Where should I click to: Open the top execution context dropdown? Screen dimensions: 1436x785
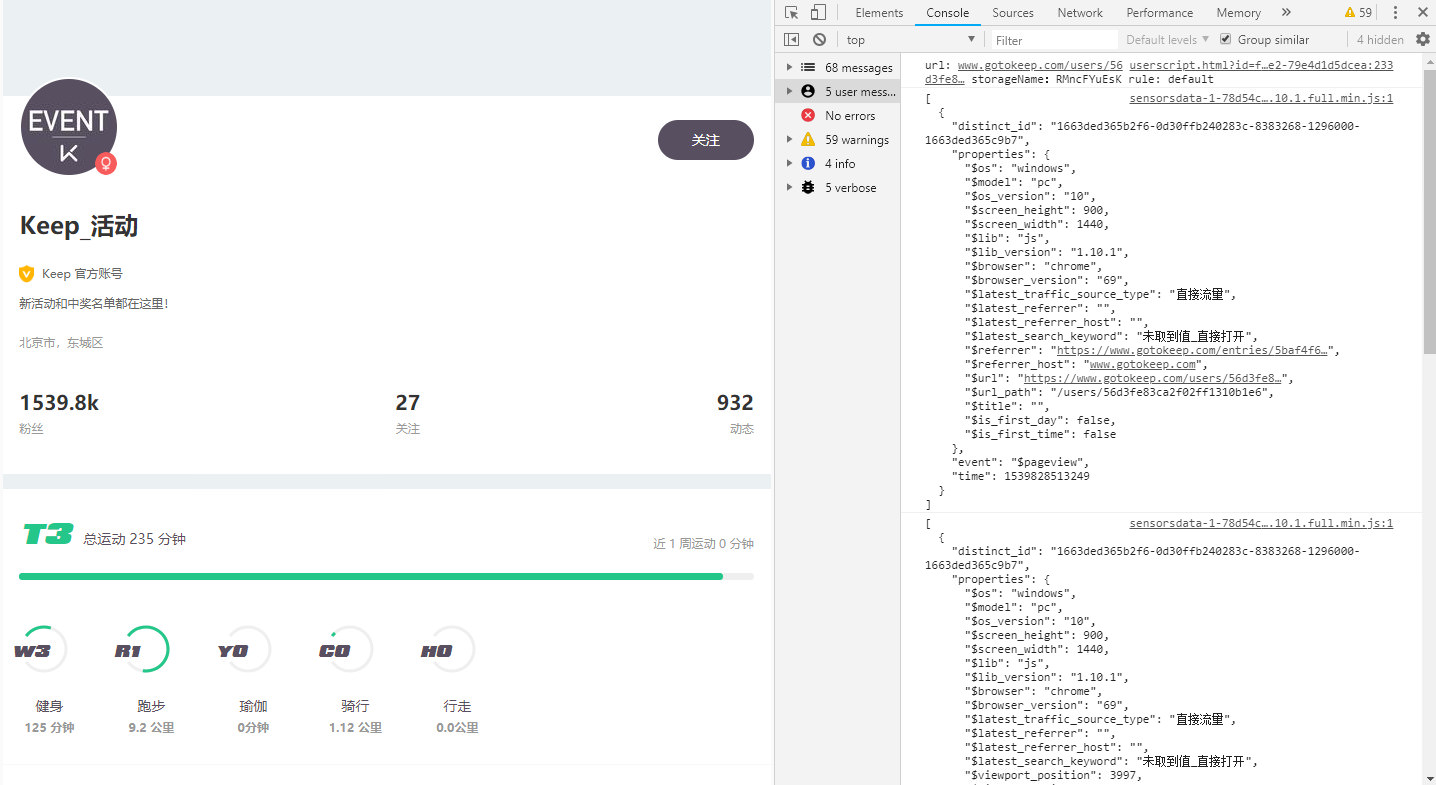pyautogui.click(x=910, y=40)
